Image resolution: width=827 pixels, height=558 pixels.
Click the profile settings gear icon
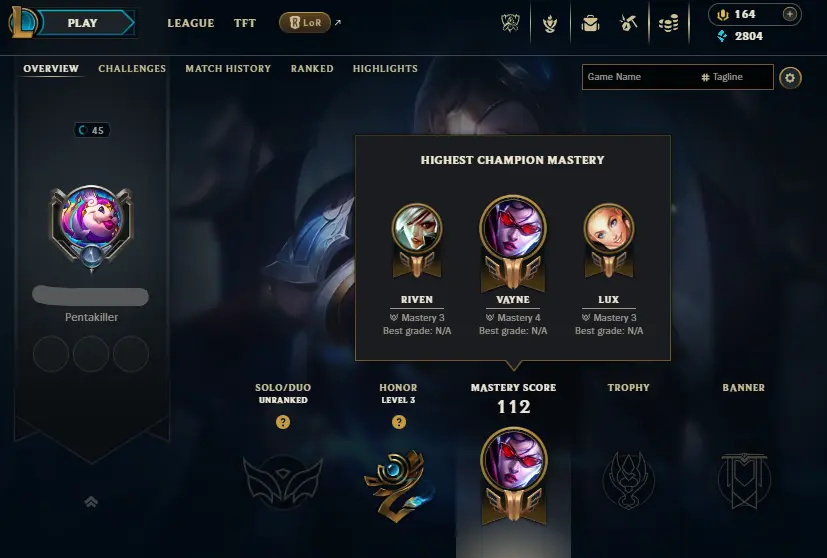point(790,78)
